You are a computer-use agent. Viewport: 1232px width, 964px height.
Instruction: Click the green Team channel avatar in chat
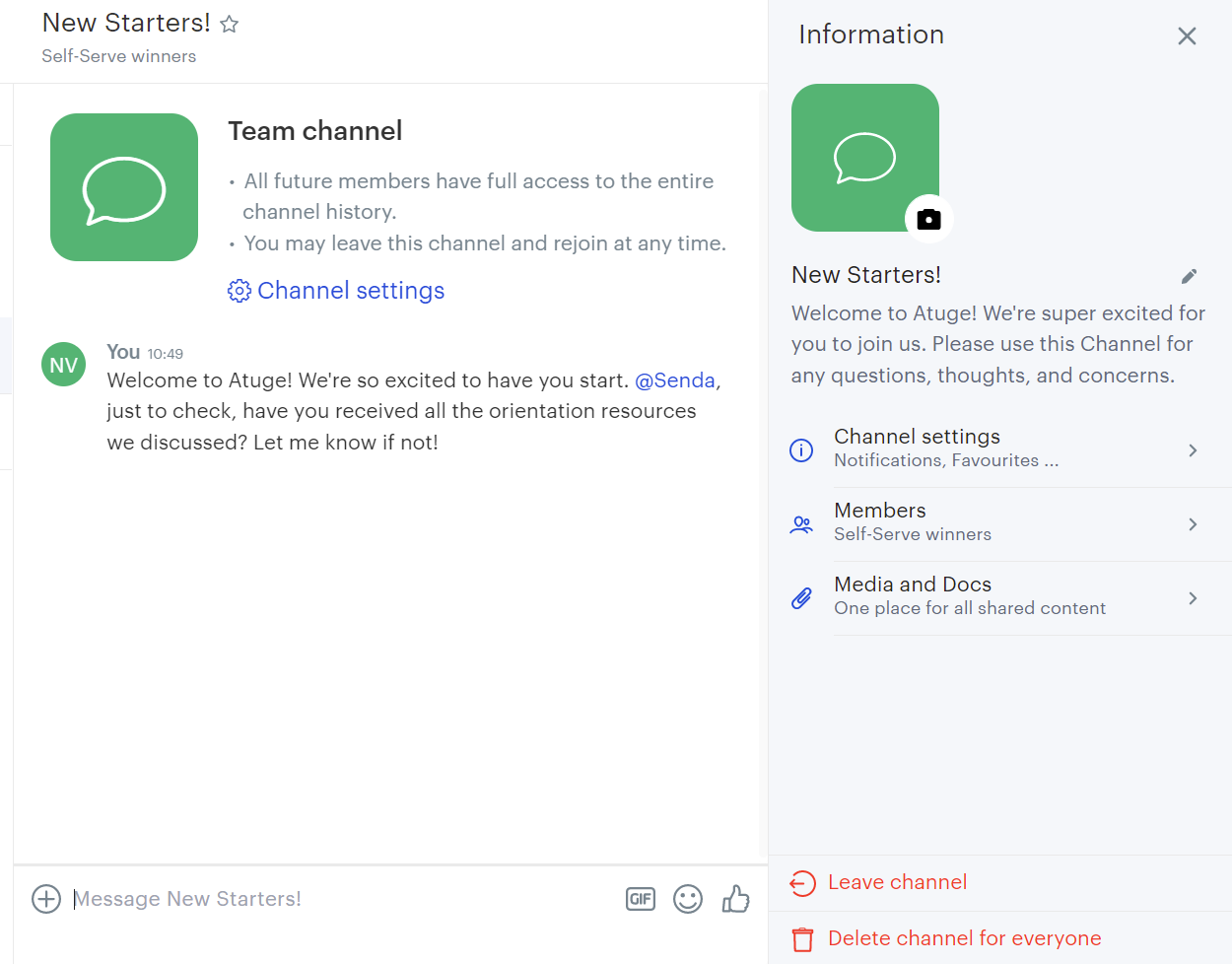pyautogui.click(x=124, y=187)
